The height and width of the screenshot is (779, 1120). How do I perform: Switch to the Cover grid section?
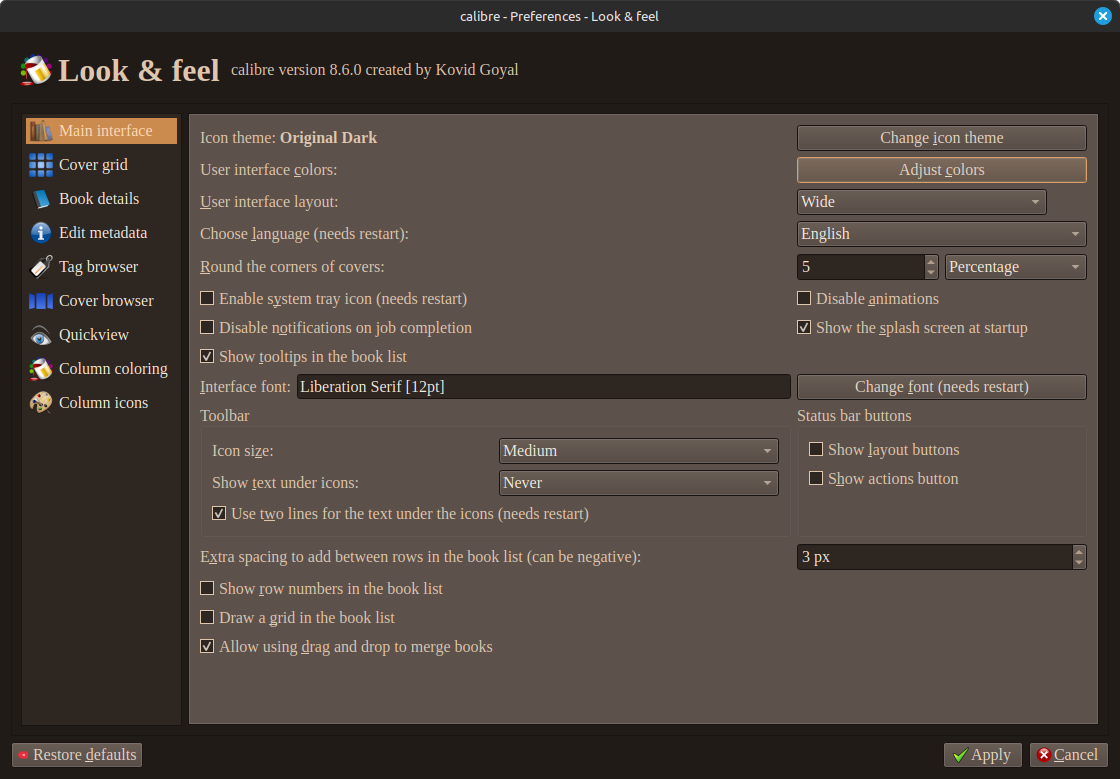101,165
